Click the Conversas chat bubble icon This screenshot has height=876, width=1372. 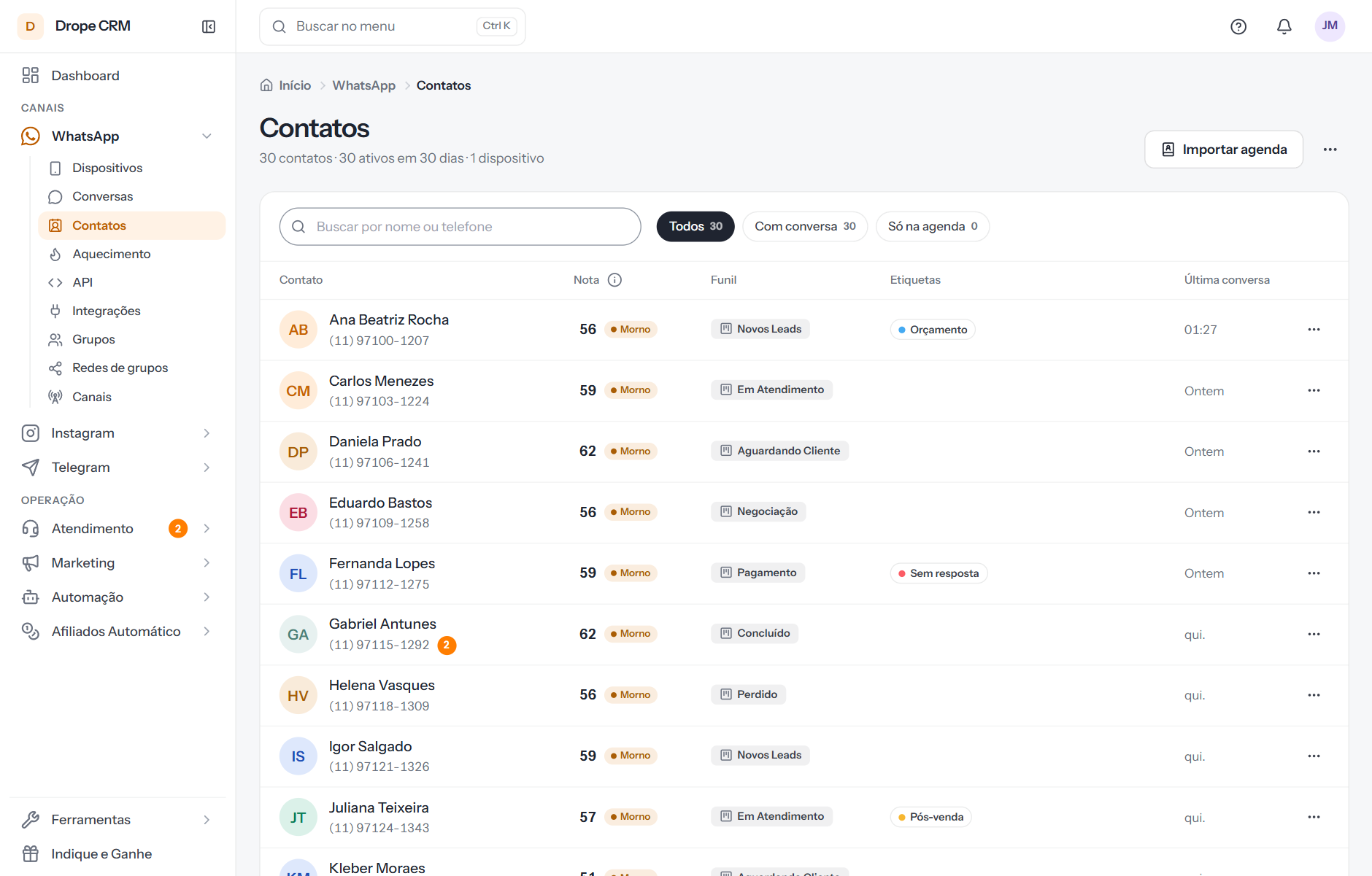pyautogui.click(x=55, y=197)
